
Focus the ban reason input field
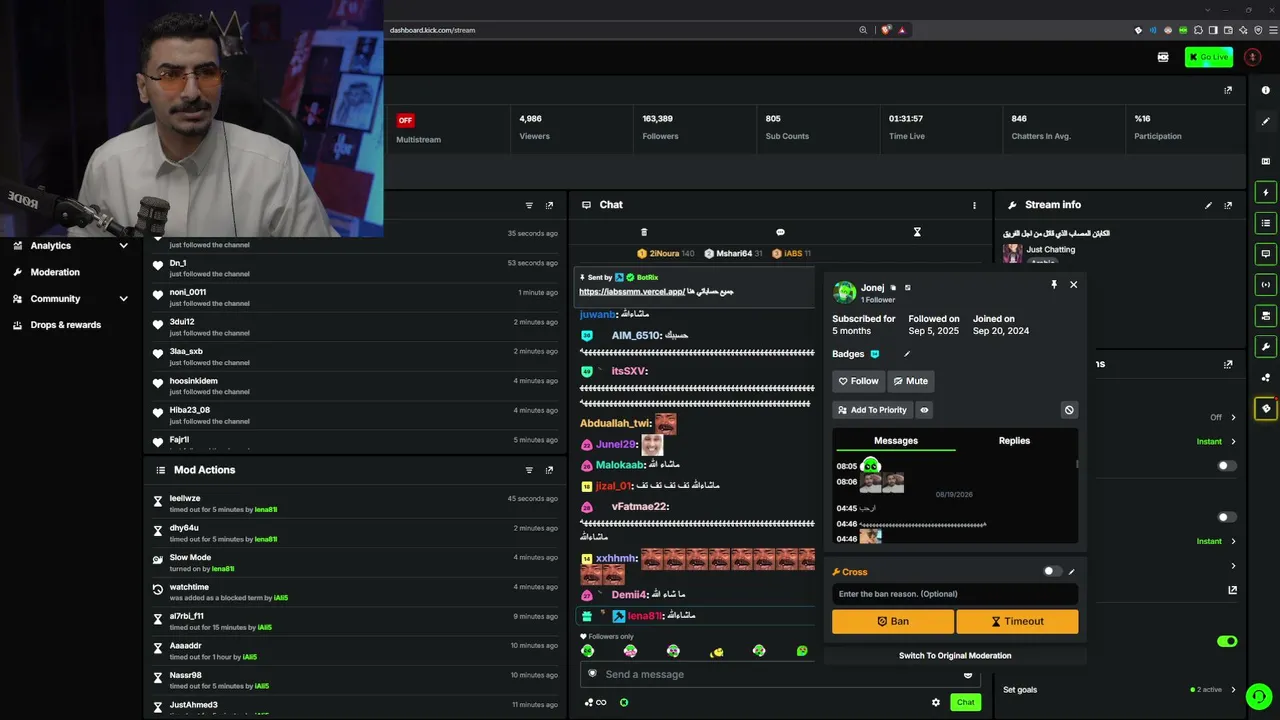[955, 594]
